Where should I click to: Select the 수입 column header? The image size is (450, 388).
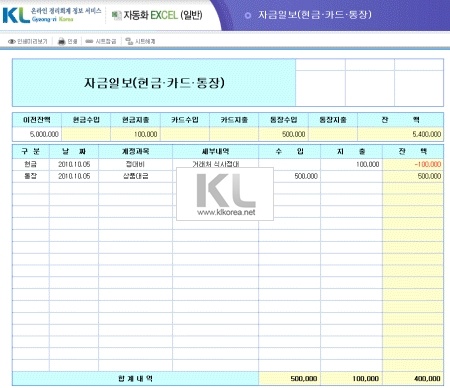(290, 151)
